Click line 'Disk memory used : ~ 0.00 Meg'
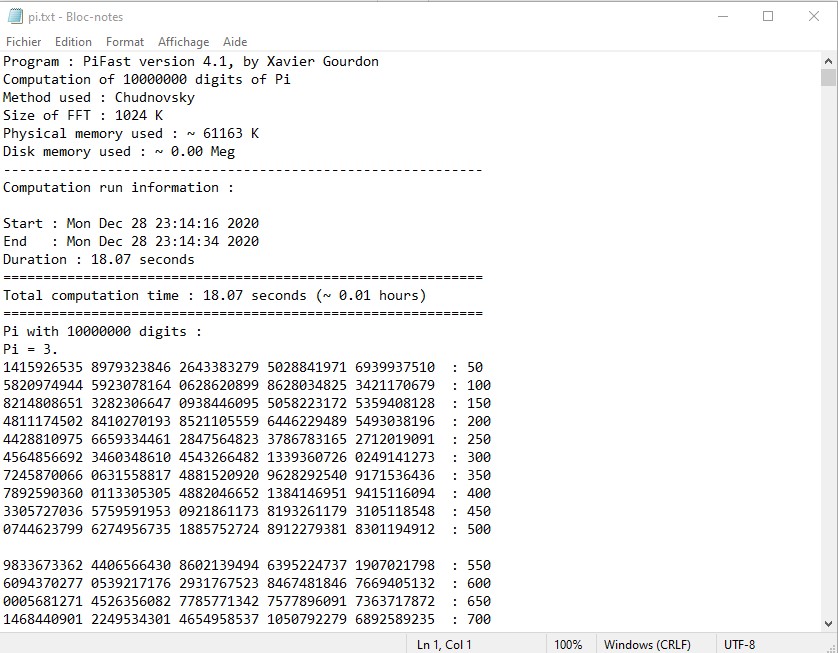This screenshot has width=838, height=653. coord(119,152)
